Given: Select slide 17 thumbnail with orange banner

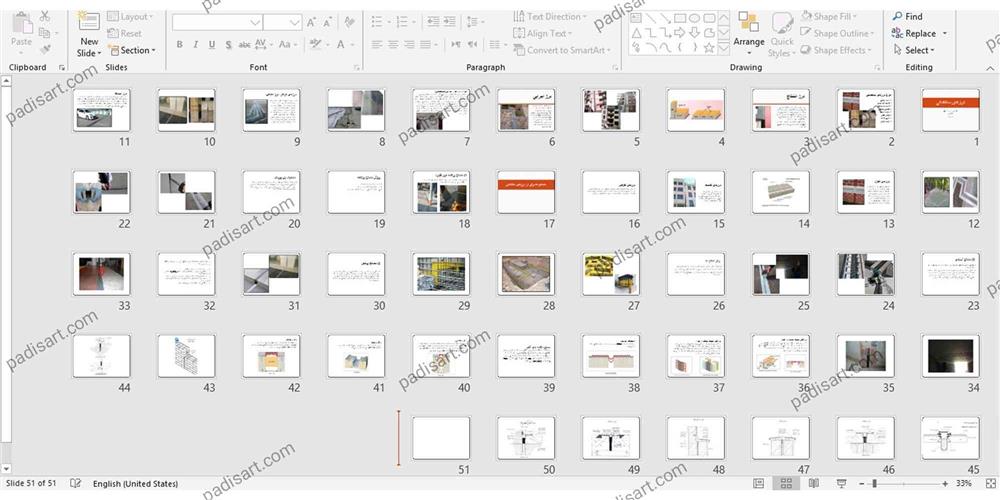Looking at the screenshot, I should [526, 191].
